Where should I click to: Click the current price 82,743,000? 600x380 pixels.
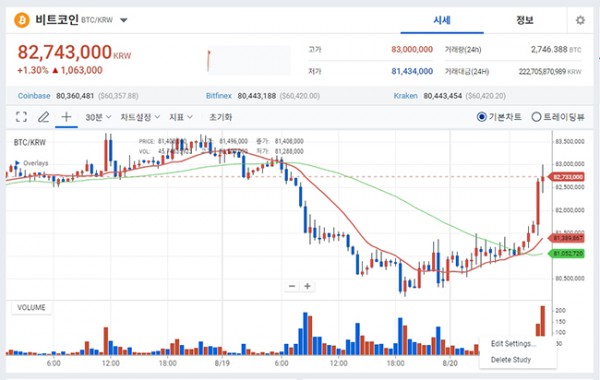65,52
